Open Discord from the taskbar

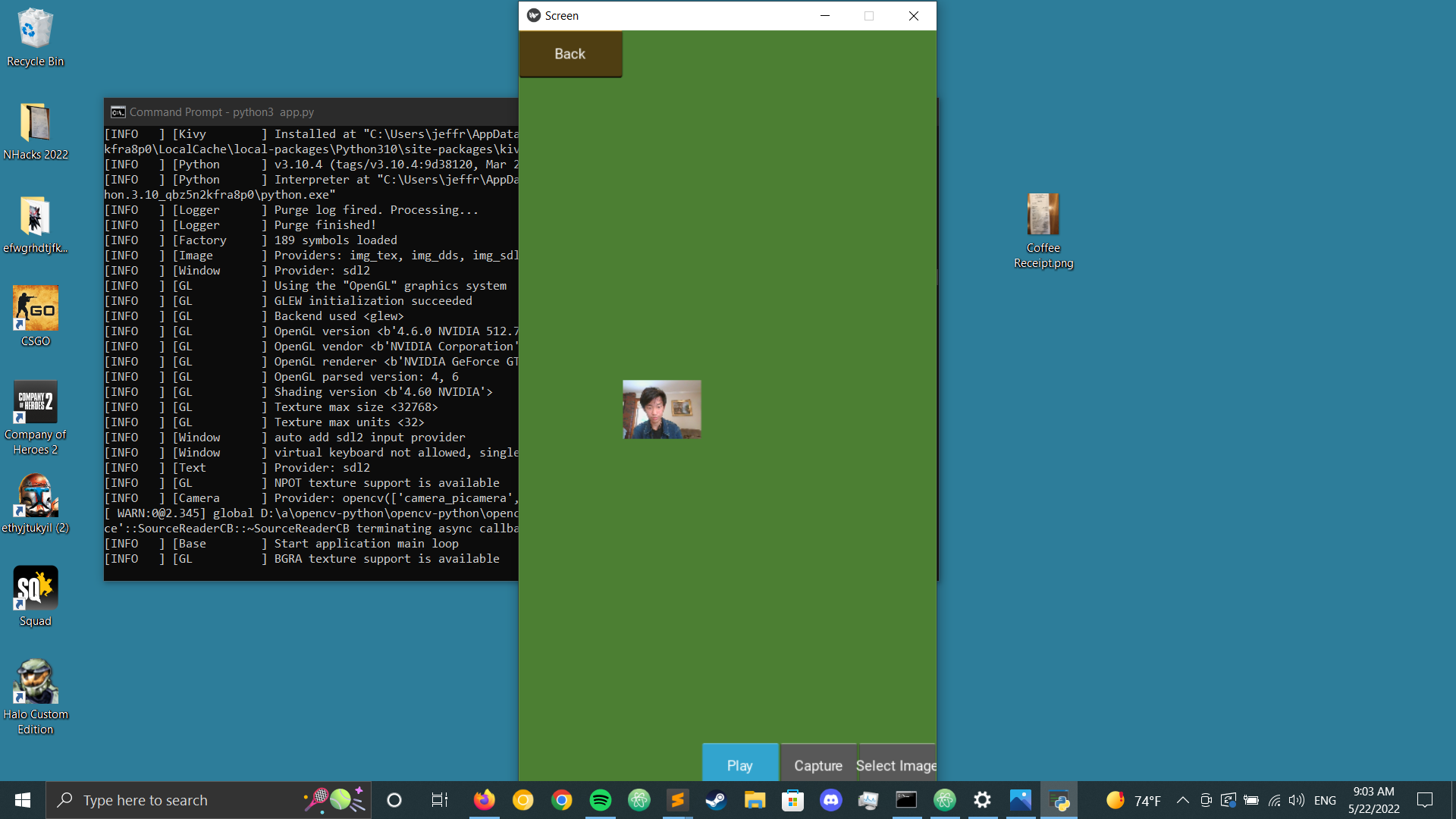(x=830, y=800)
